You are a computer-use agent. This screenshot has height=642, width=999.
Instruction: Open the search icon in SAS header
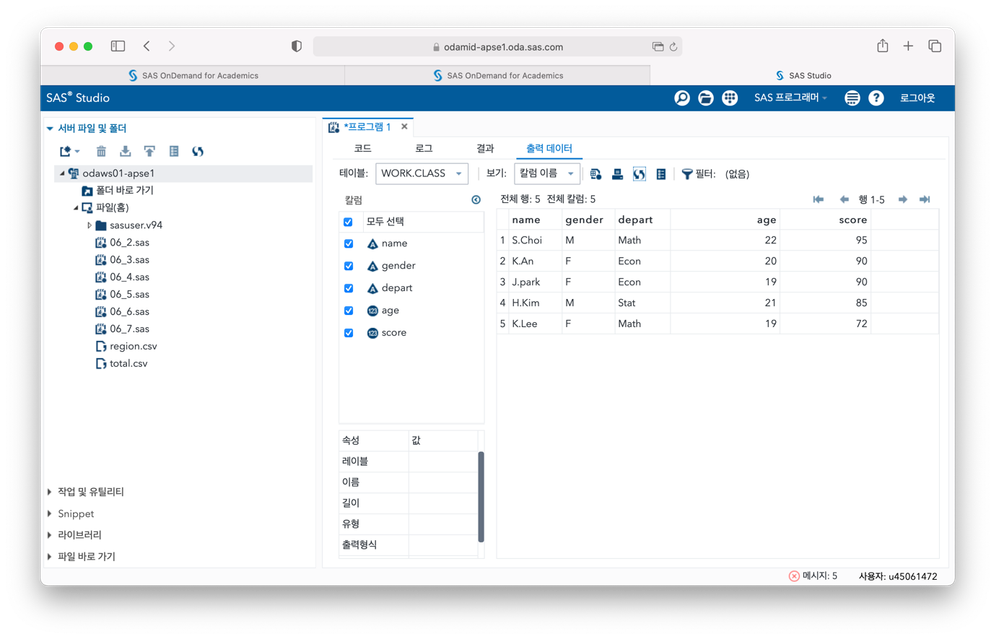tap(682, 98)
